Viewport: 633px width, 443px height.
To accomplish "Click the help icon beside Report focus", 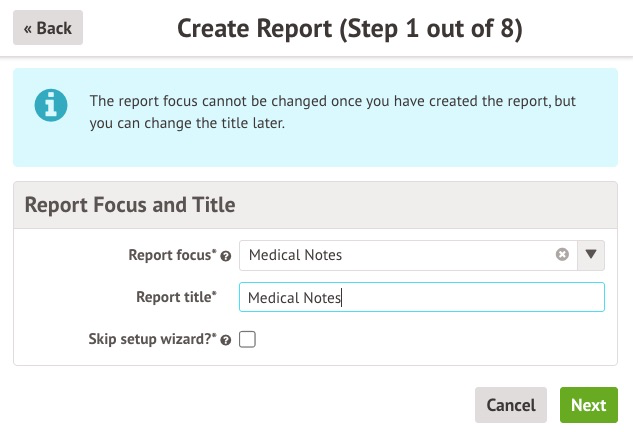I will [x=226, y=256].
